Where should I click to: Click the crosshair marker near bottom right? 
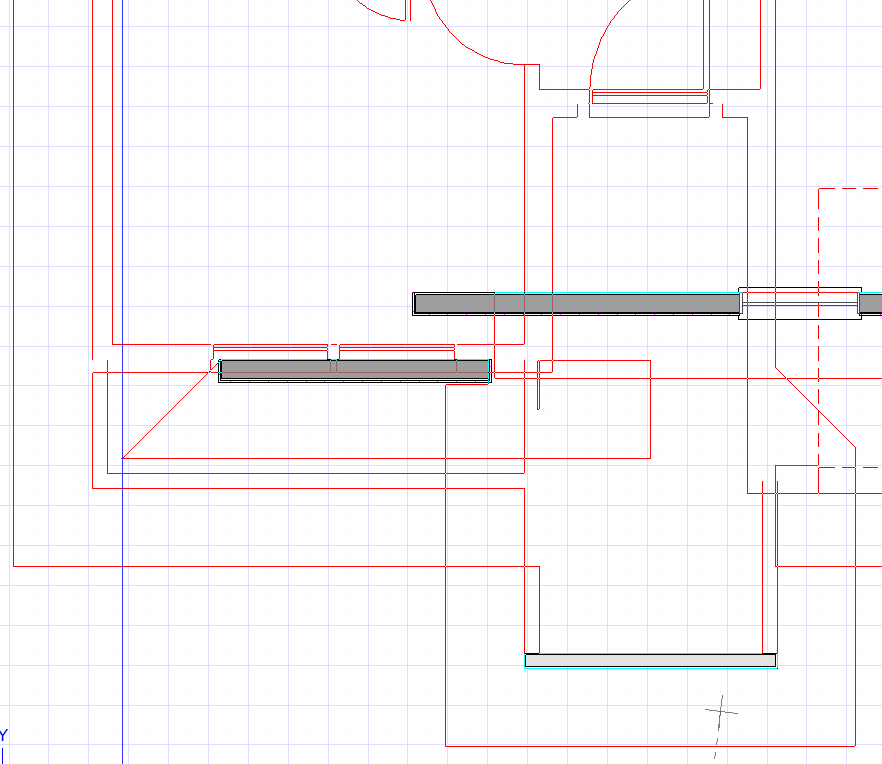720,712
